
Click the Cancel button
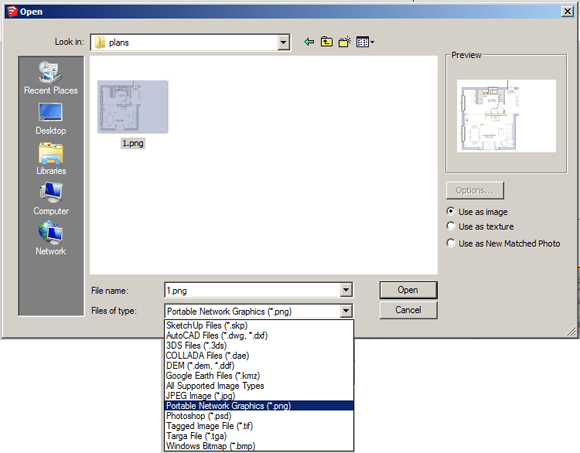408,310
